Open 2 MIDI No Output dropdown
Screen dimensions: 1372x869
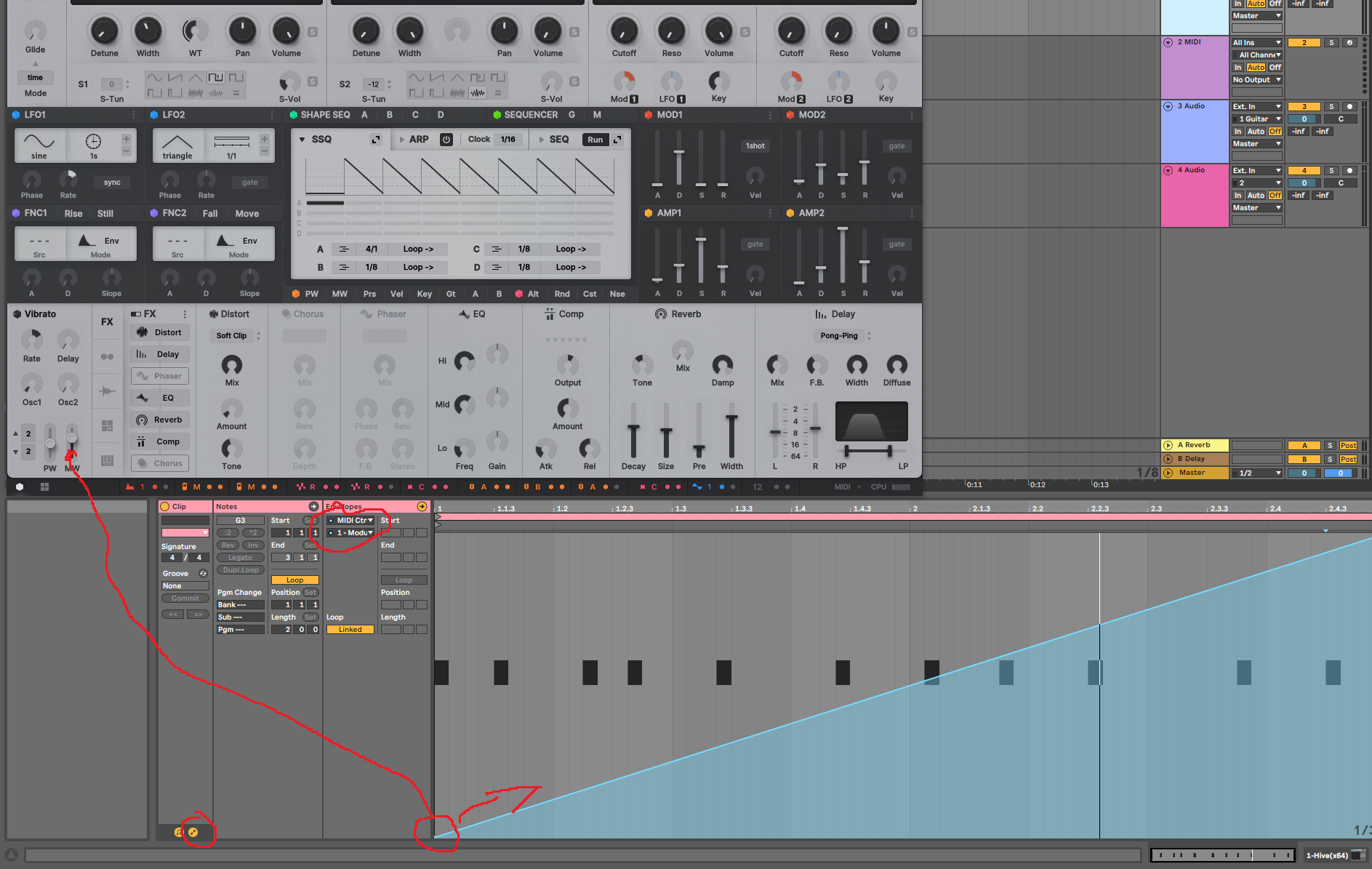[1256, 80]
